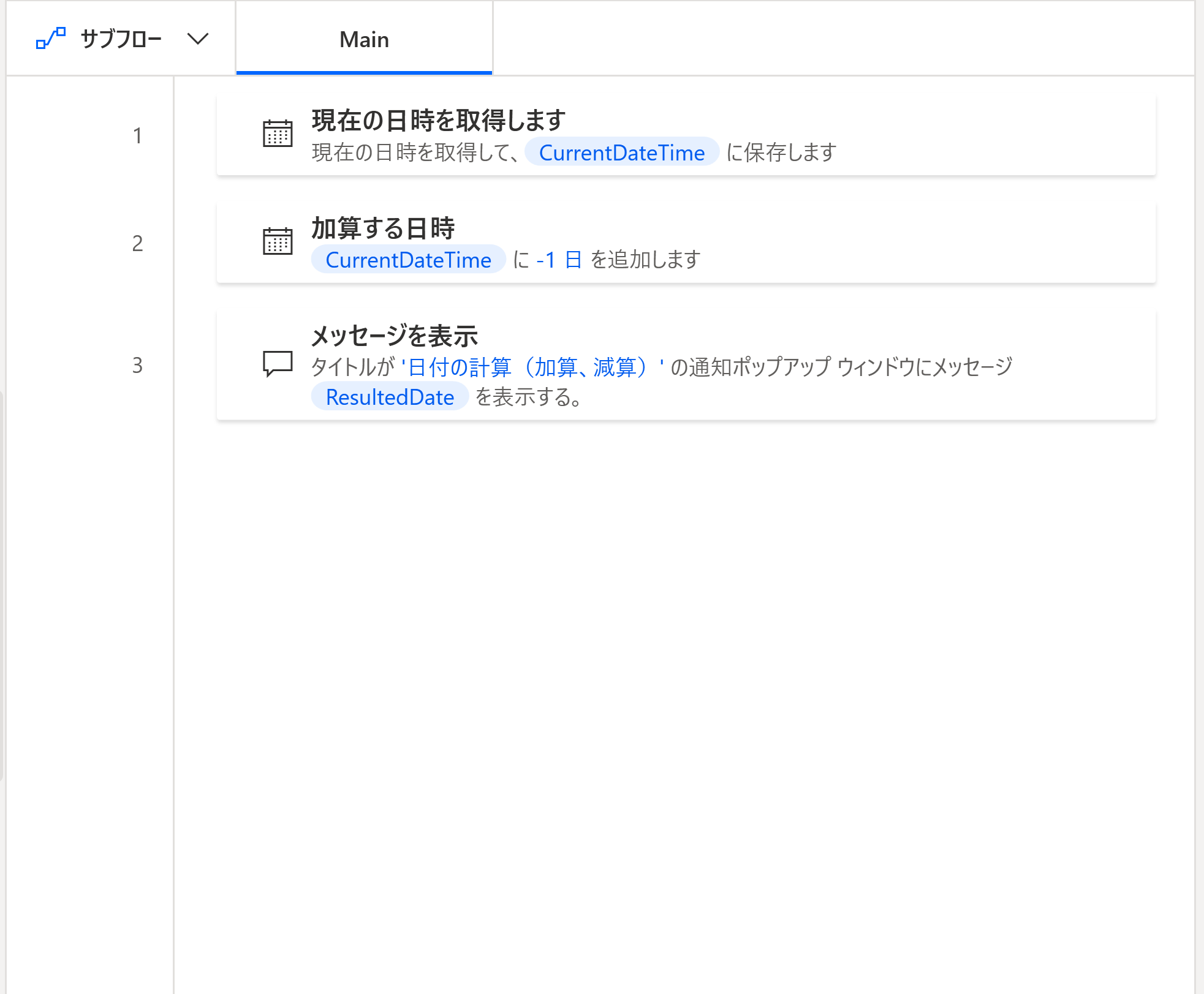The height and width of the screenshot is (994, 1204).
Task: Click the '日付の計算（加算、減算）' title text
Action: (533, 367)
